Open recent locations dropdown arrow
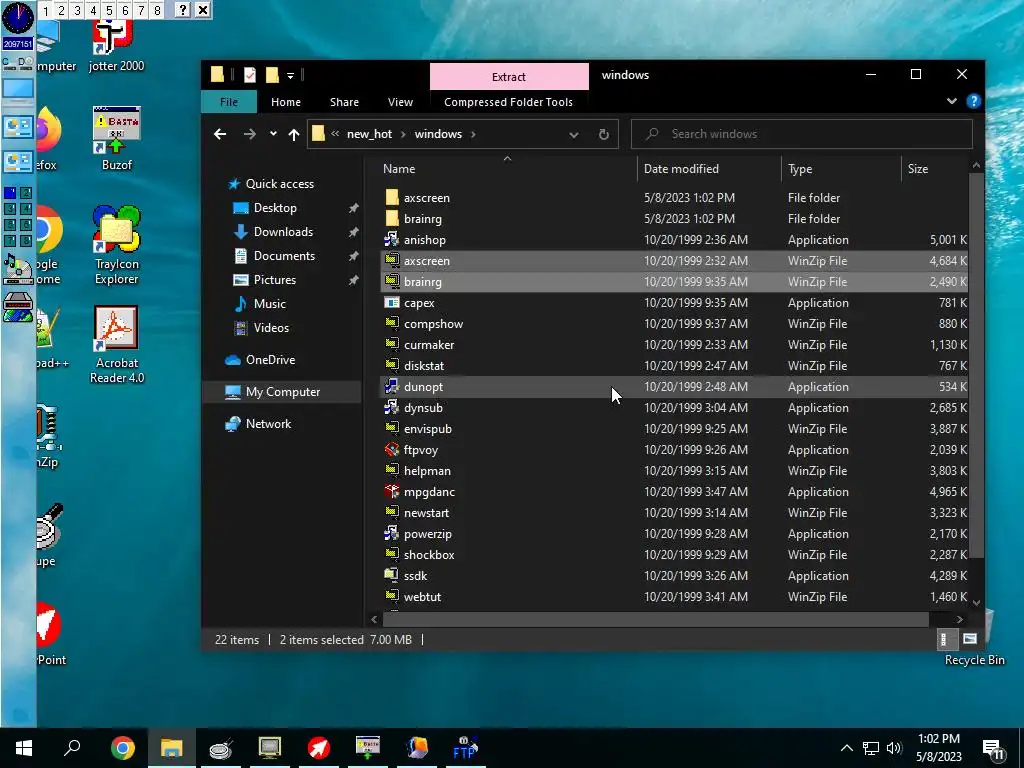The image size is (1024, 768). [273, 134]
